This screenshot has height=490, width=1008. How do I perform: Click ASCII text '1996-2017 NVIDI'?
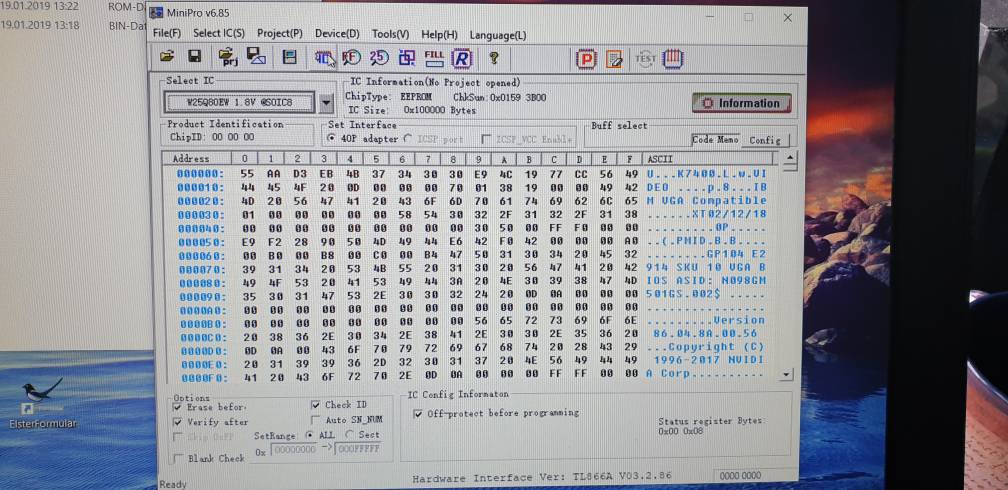click(708, 360)
